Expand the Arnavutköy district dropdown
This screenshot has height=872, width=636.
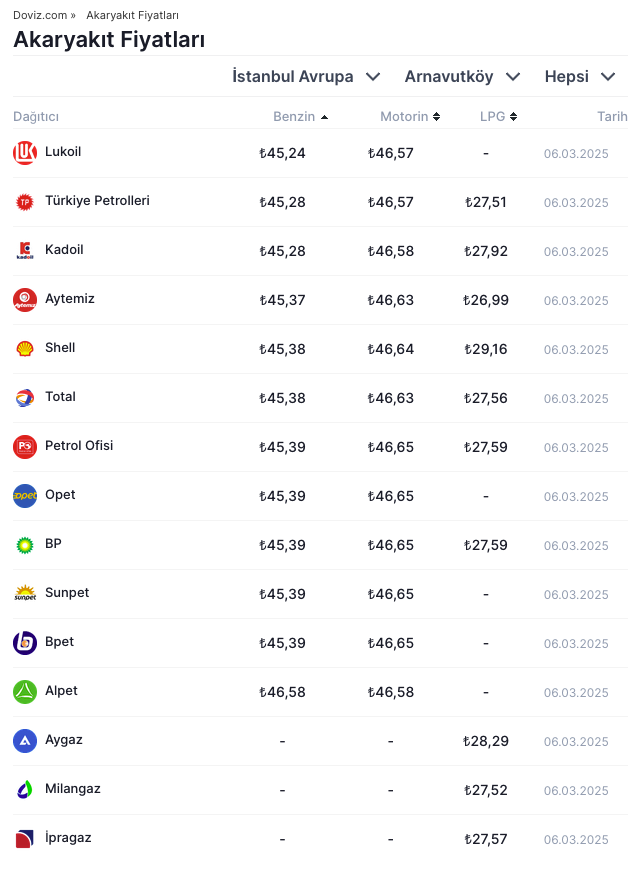pyautogui.click(x=462, y=76)
